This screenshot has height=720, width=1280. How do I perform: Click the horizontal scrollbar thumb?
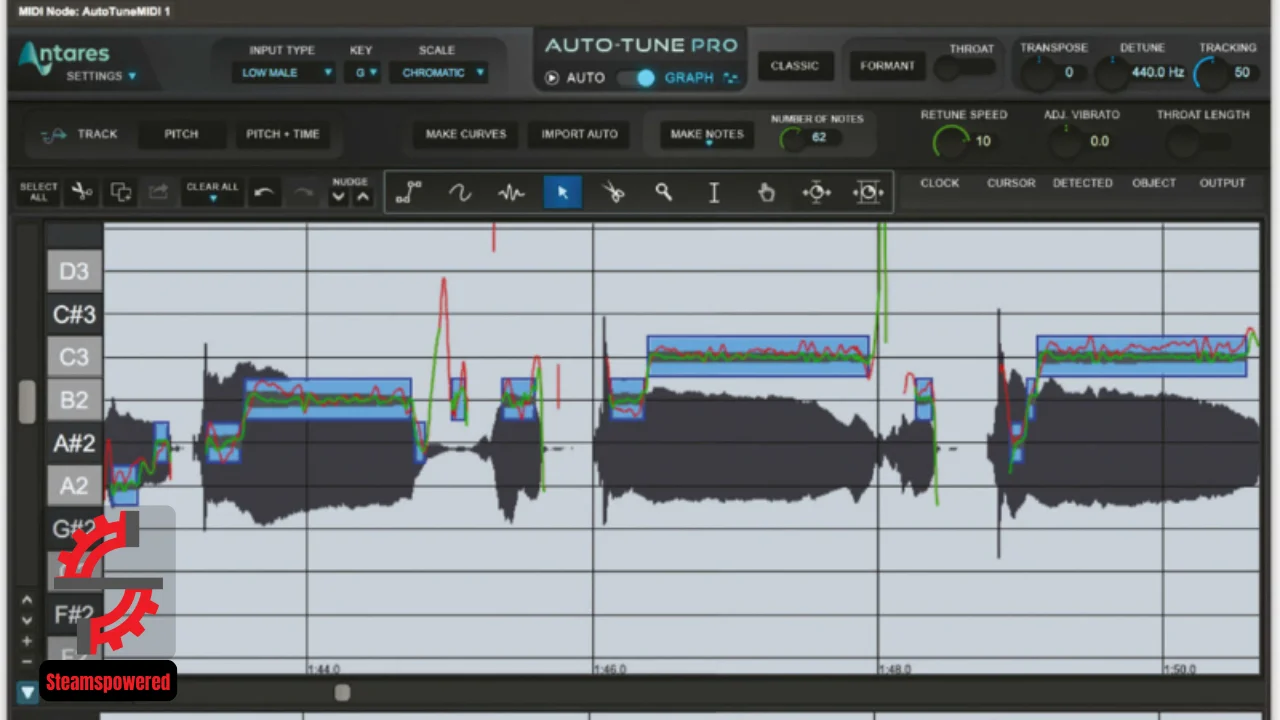342,692
